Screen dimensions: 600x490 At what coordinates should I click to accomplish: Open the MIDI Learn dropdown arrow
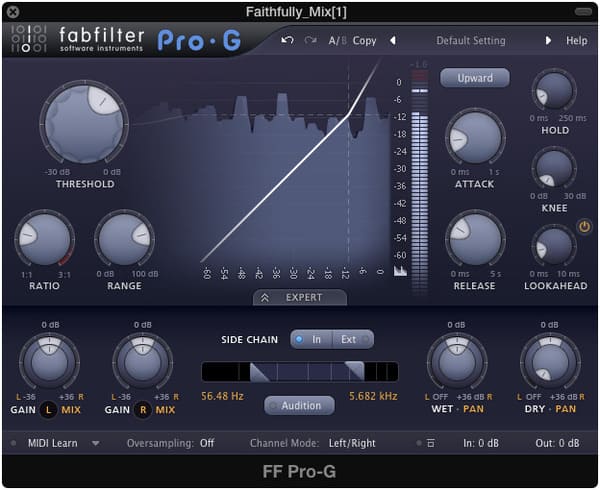click(96, 443)
